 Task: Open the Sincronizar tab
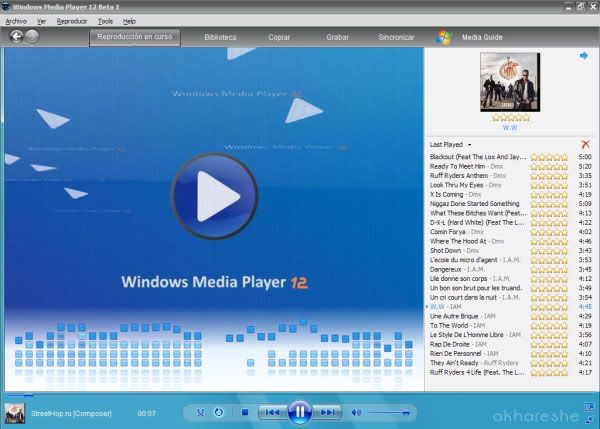(396, 37)
